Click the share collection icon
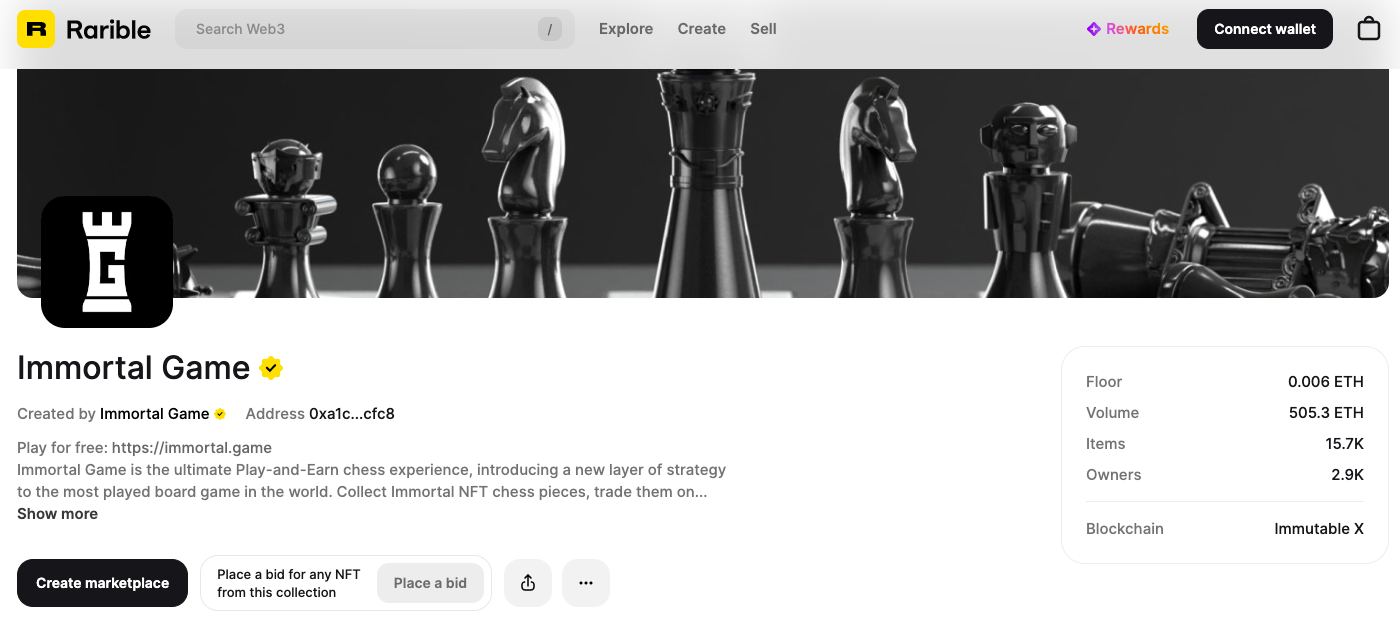This screenshot has height=624, width=1400. pos(528,583)
